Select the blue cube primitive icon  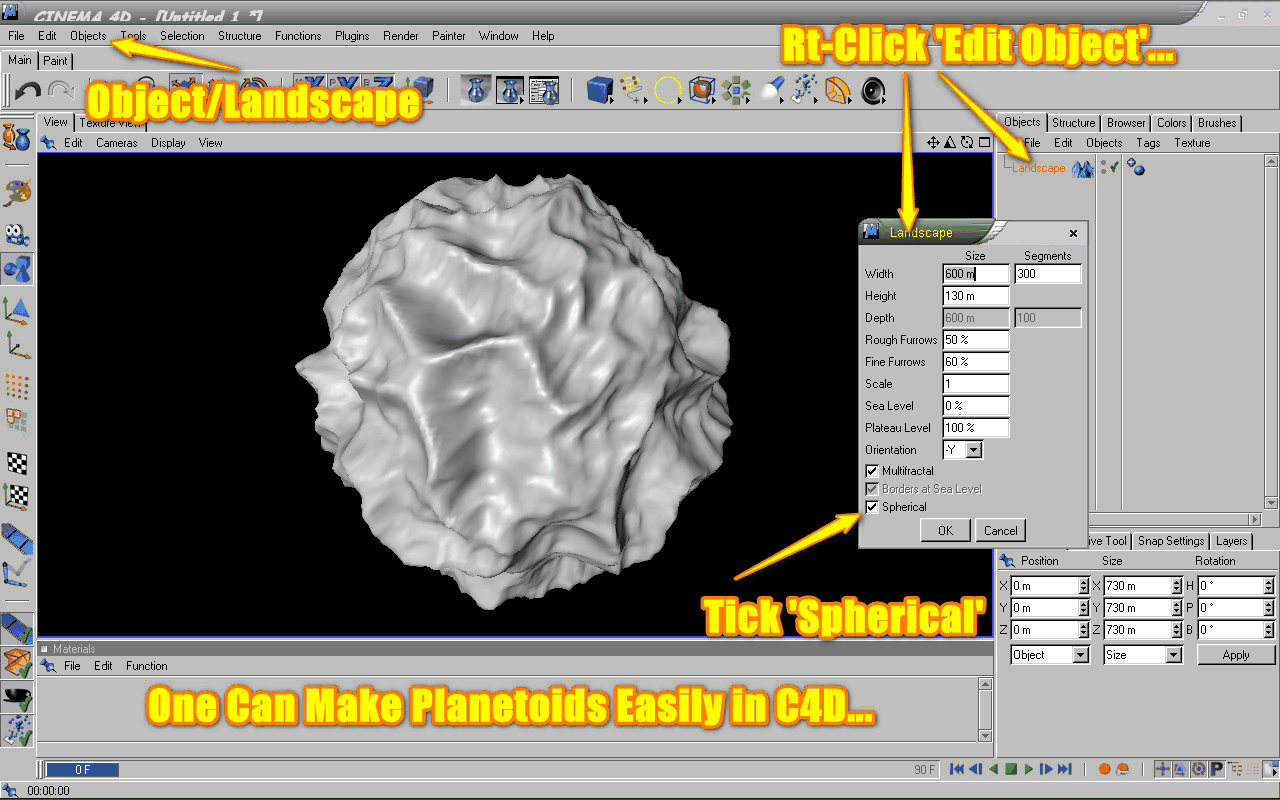pyautogui.click(x=599, y=91)
